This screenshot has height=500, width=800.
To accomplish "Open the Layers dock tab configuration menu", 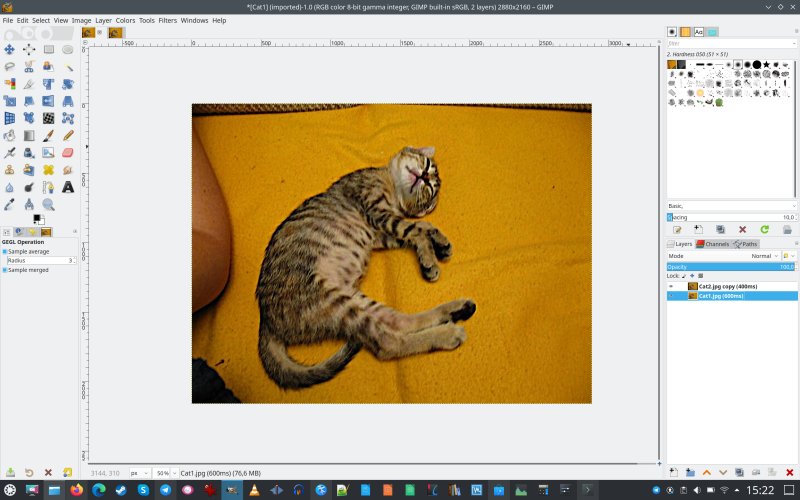I will click(x=796, y=244).
